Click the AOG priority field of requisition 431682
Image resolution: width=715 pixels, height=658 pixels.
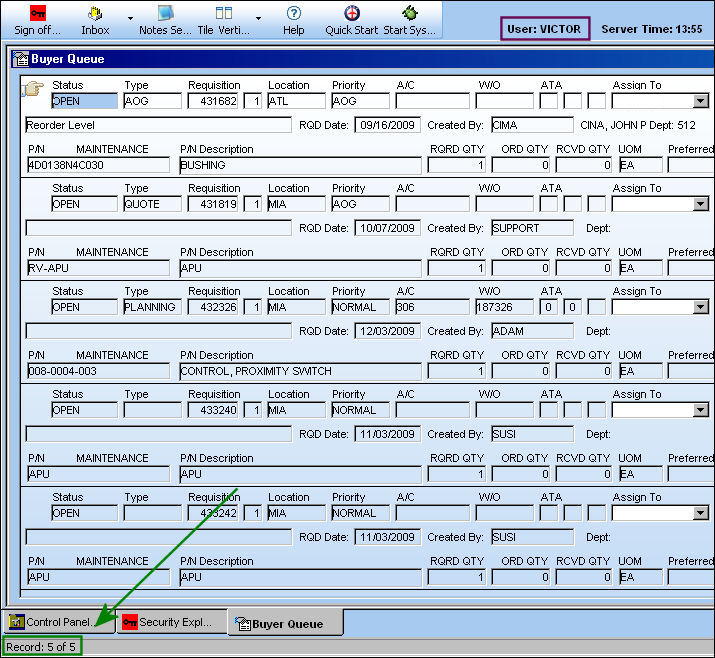point(361,101)
